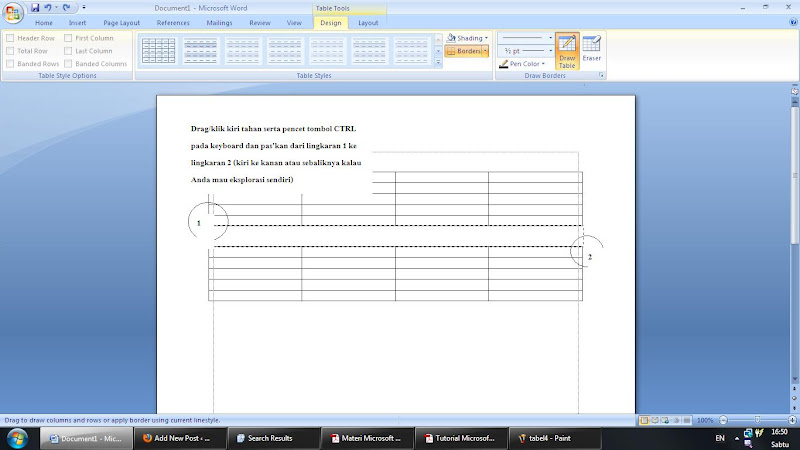Switch to Draft view
The width and height of the screenshot is (800, 450).
[687, 420]
